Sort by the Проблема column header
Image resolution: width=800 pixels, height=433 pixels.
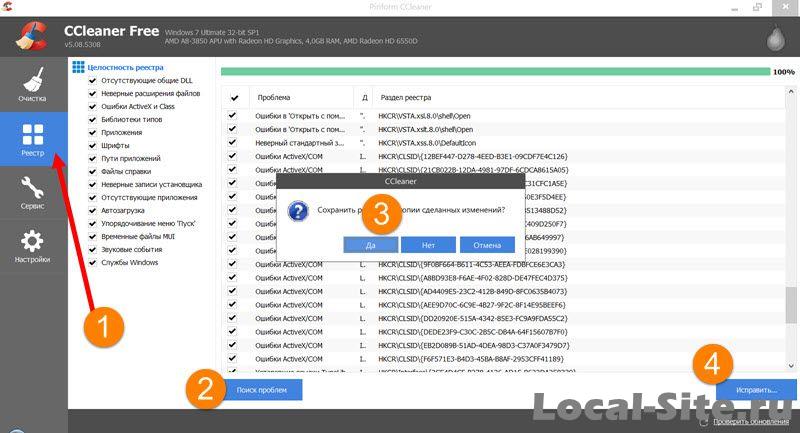coord(301,97)
